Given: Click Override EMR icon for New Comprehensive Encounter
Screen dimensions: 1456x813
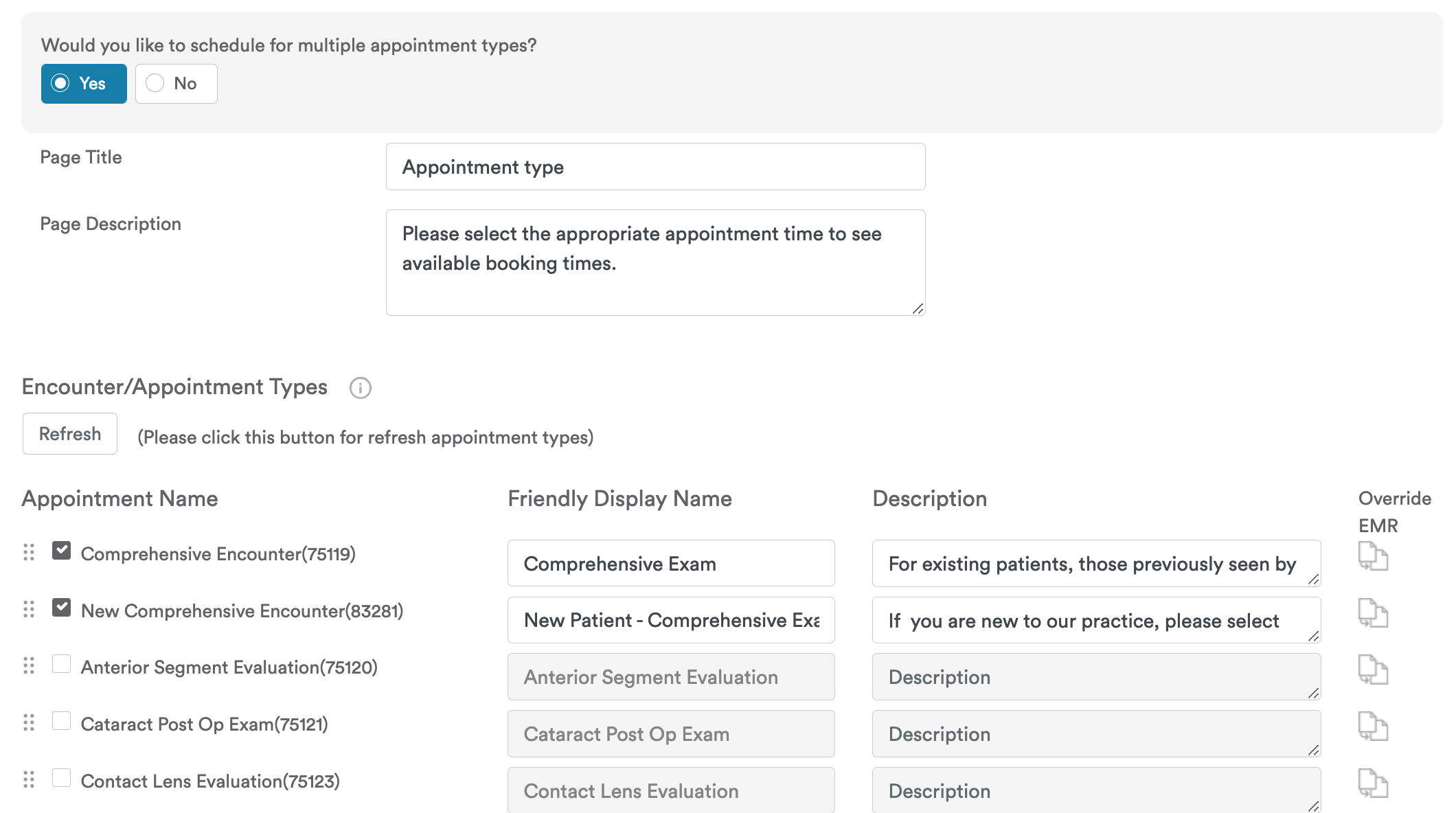Looking at the screenshot, I should pos(1372,613).
